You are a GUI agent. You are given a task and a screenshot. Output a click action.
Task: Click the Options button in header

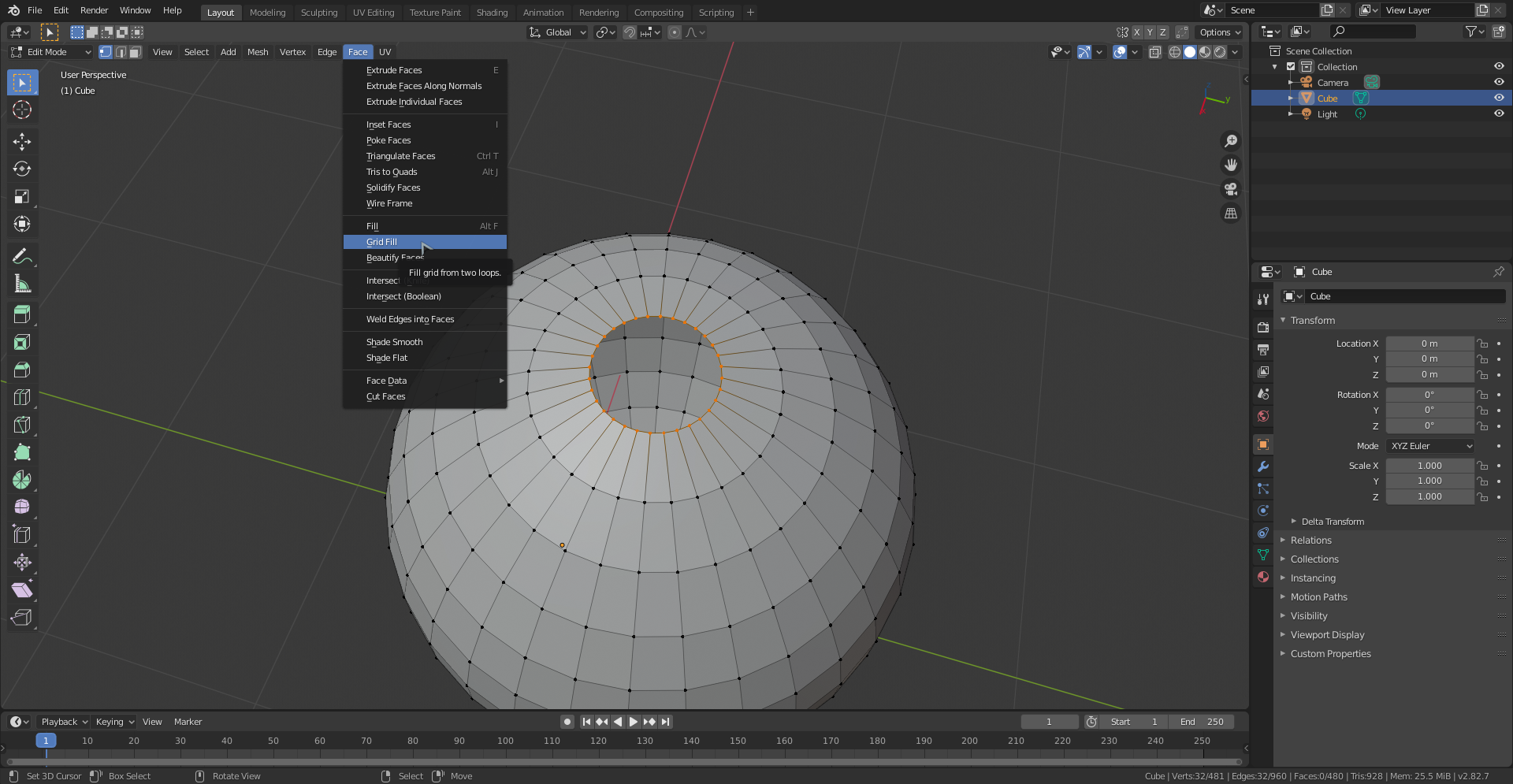[x=1219, y=32]
